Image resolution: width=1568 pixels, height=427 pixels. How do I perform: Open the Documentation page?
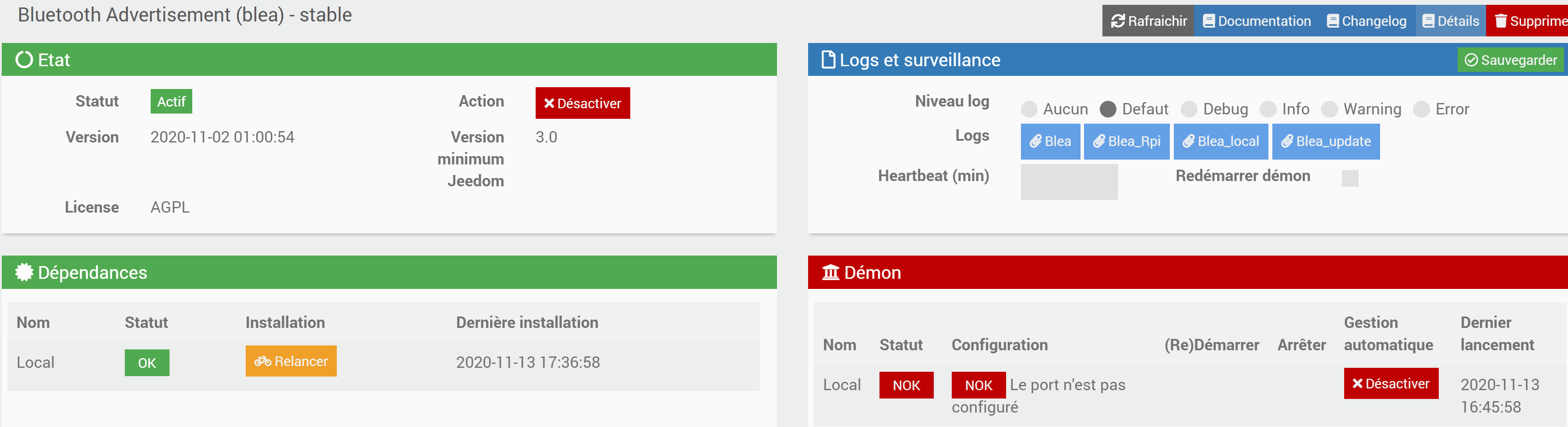click(x=1257, y=21)
